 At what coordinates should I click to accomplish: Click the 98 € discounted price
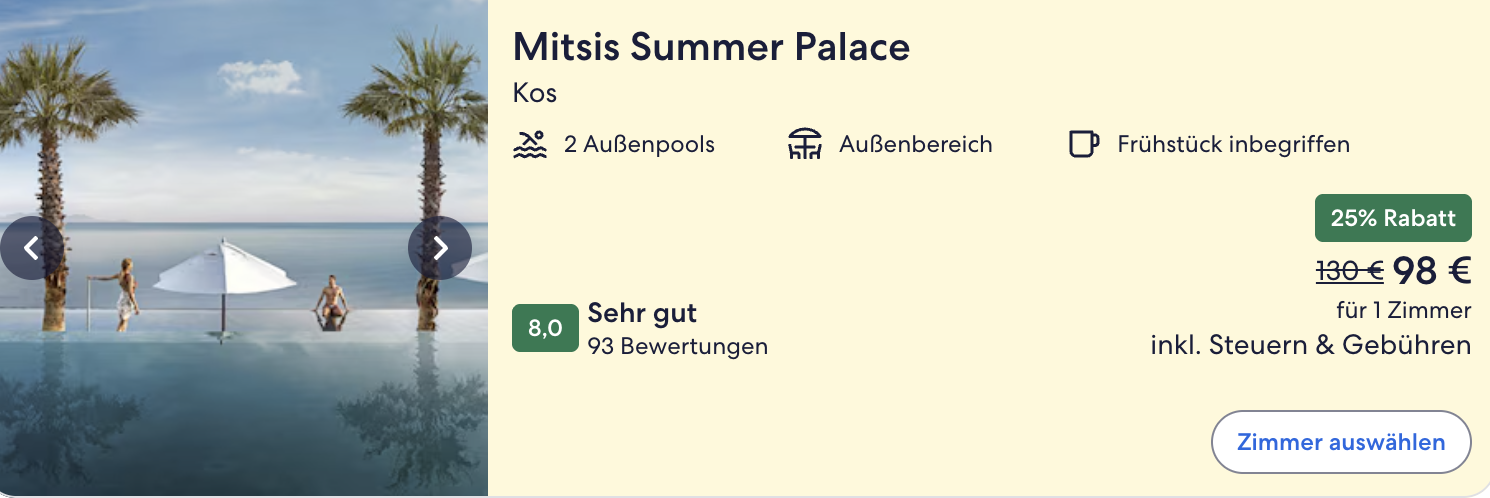click(x=1432, y=271)
